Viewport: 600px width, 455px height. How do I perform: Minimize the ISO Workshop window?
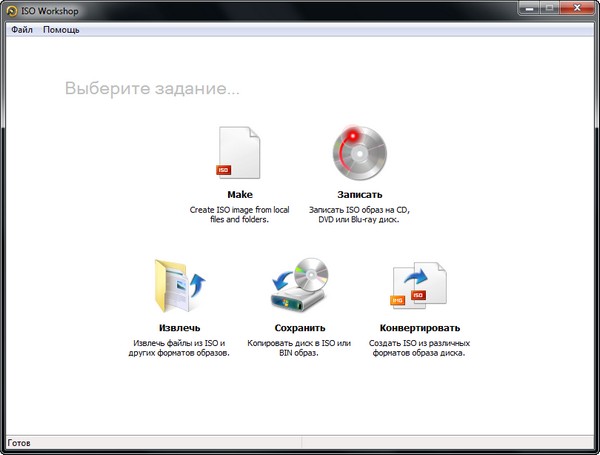click(530, 8)
